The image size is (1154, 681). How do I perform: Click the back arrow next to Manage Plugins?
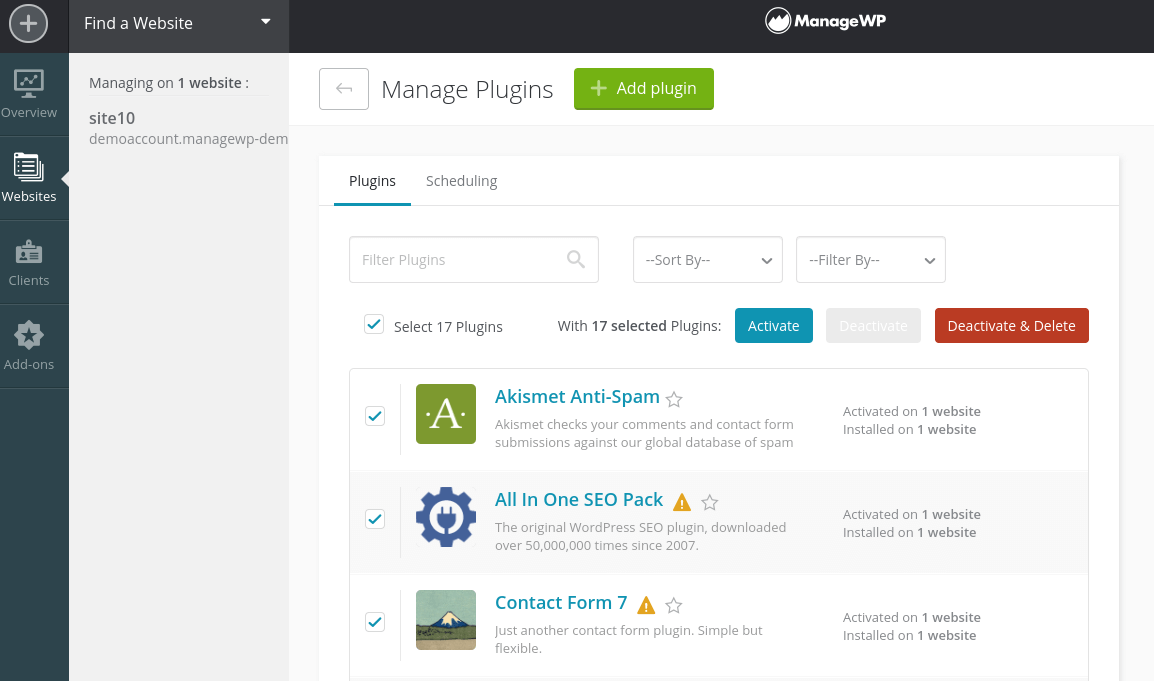[344, 88]
